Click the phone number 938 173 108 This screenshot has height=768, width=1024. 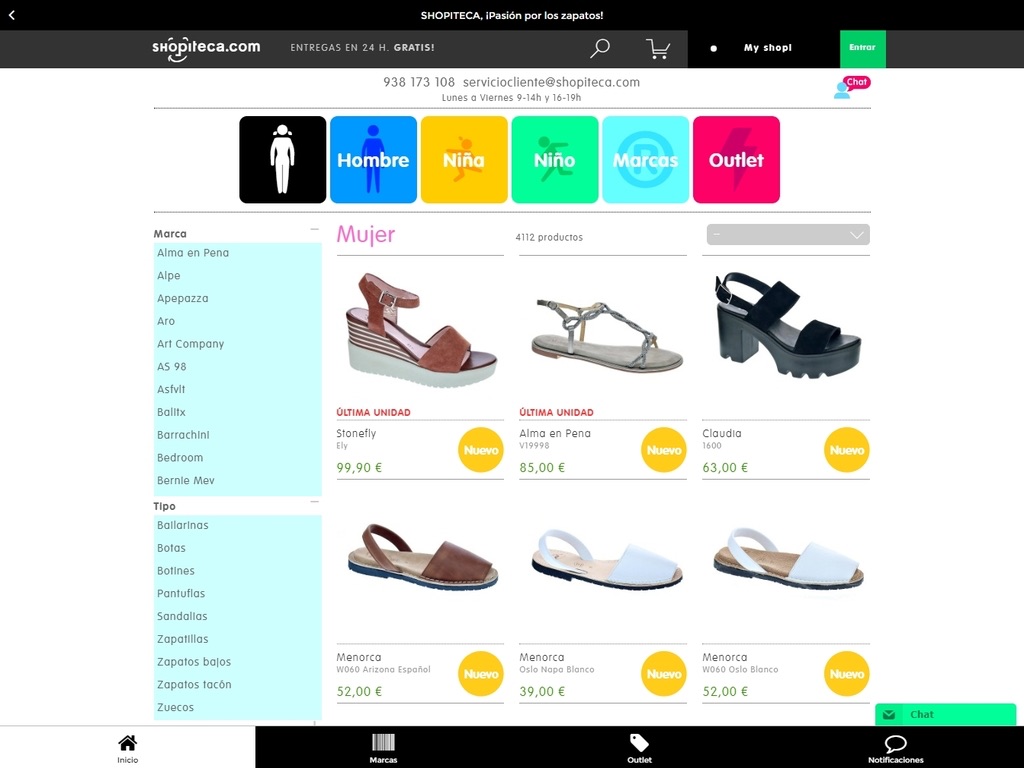tap(419, 82)
